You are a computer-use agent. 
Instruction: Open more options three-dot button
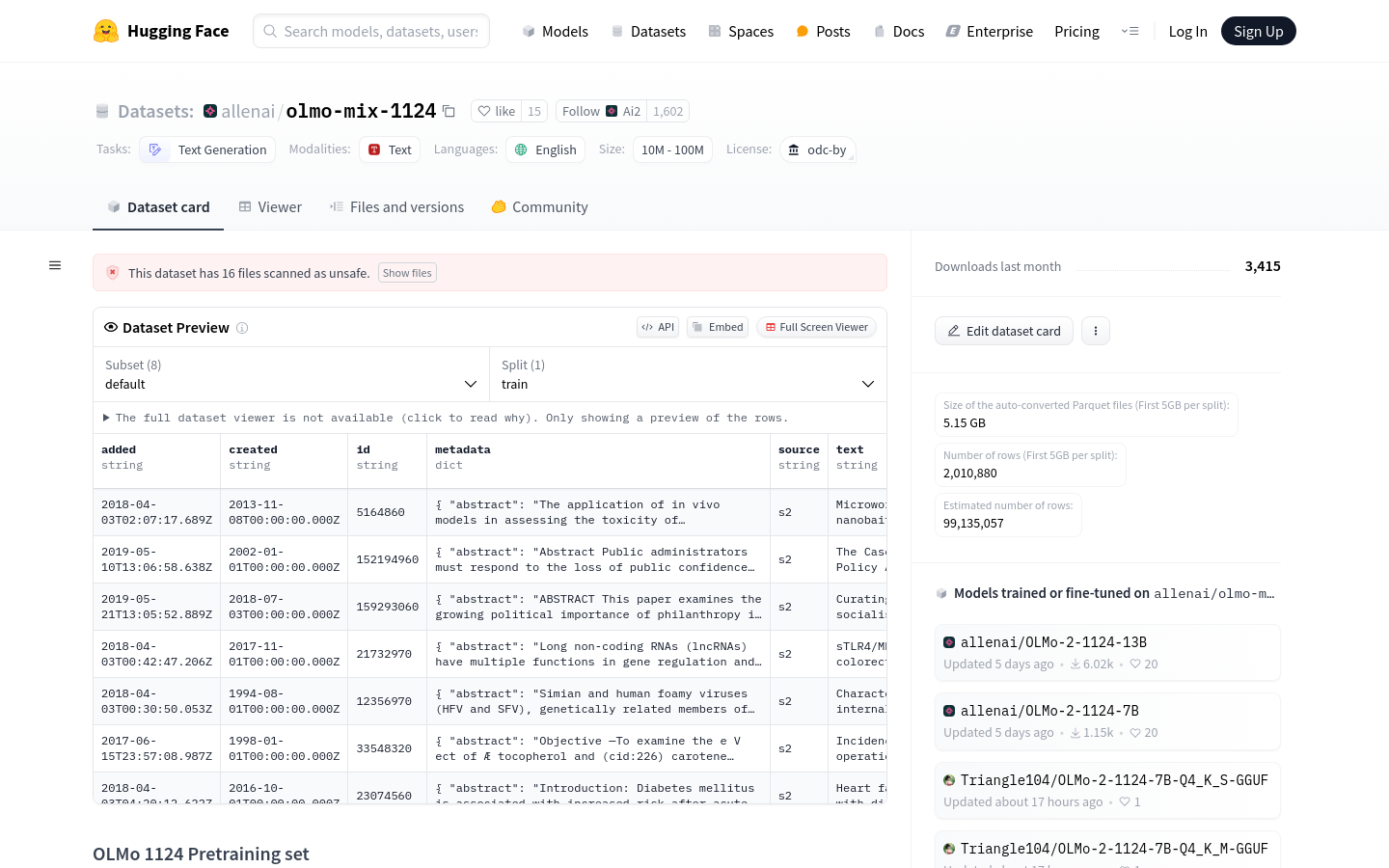[1096, 331]
